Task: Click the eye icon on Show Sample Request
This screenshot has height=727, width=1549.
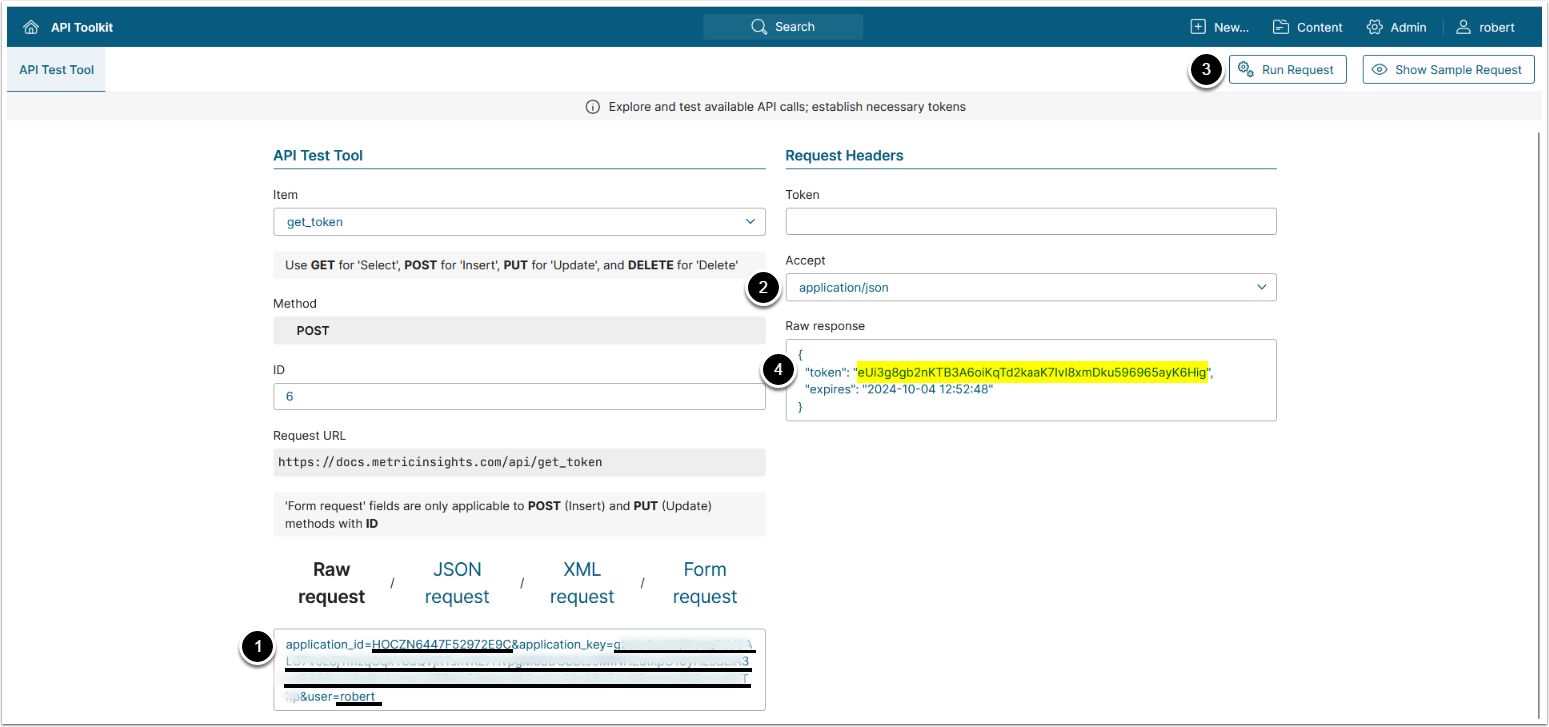Action: (x=1380, y=70)
